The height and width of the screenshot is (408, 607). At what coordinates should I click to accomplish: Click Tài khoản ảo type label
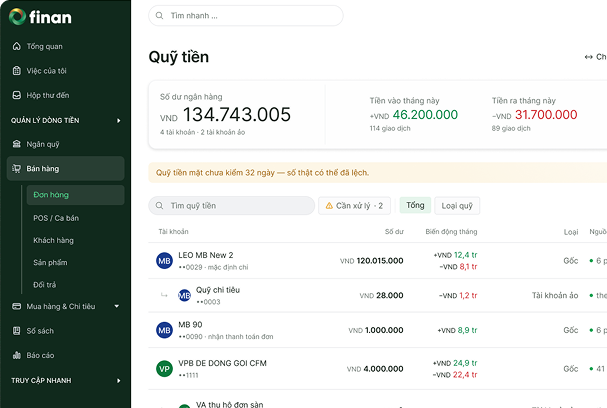pyautogui.click(x=555, y=295)
